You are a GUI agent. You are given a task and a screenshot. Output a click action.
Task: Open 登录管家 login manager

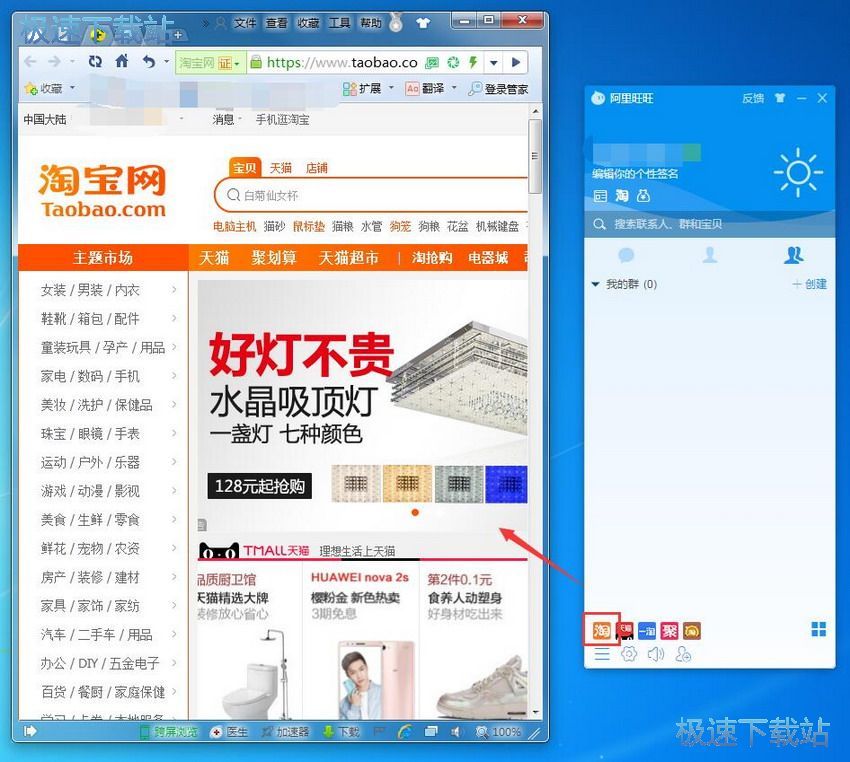tap(499, 89)
